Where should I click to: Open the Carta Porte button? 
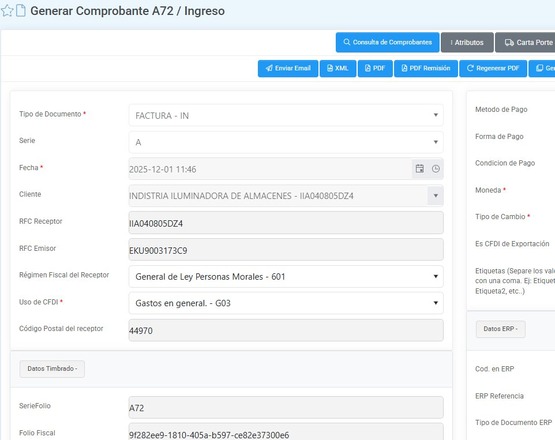coord(525,42)
